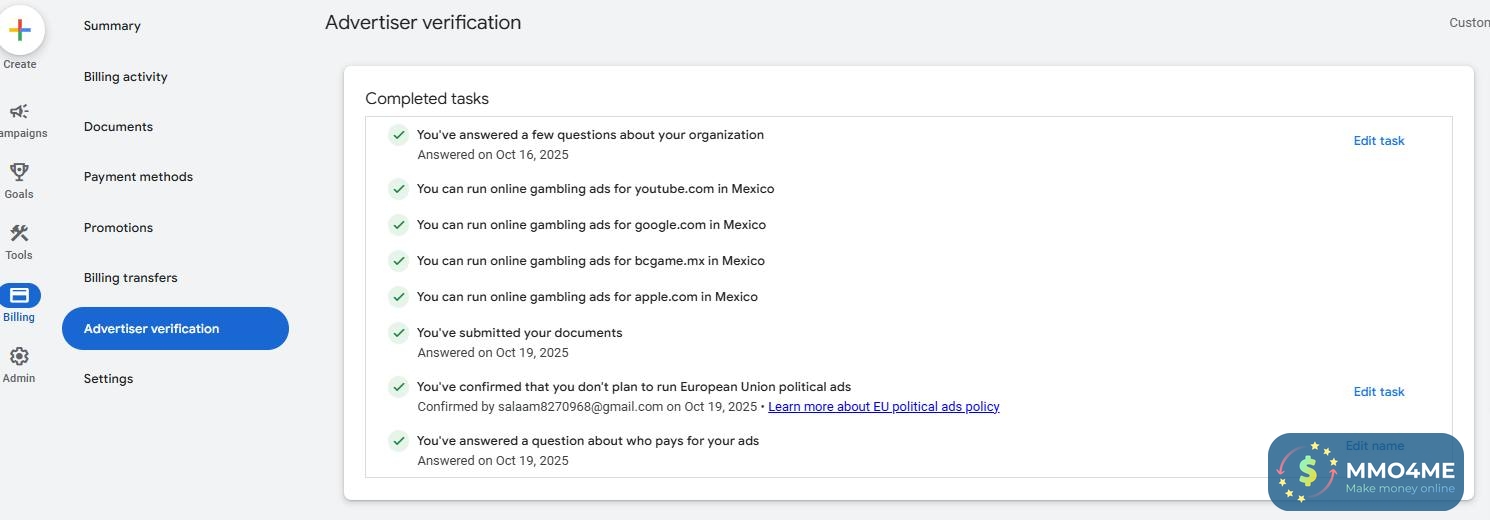1490x520 pixels.
Task: Click the checkmark for youtube.com gambling ads
Action: (398, 189)
